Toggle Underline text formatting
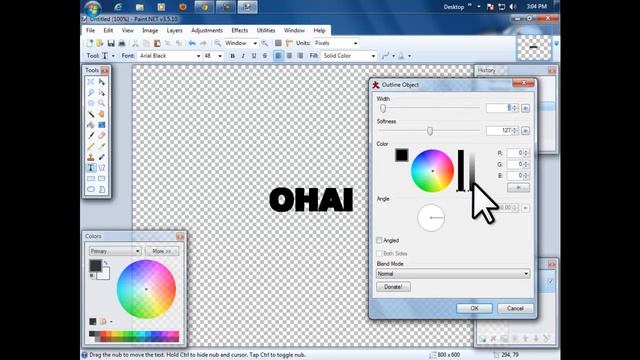Viewport: 640px width, 360px height. (x=254, y=56)
